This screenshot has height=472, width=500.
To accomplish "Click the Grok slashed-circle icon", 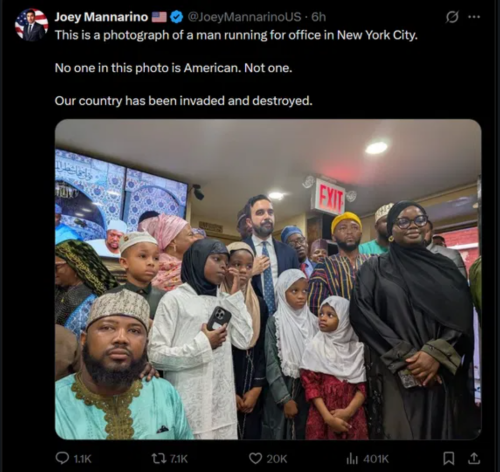I will pos(452,17).
